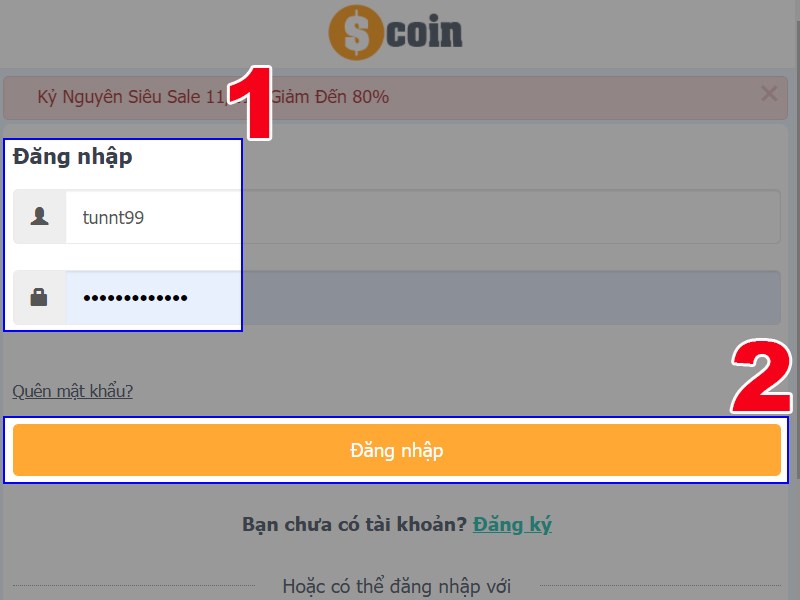Image resolution: width=800 pixels, height=600 pixels.
Task: Focus the username field containing tunnt99
Action: point(422,217)
